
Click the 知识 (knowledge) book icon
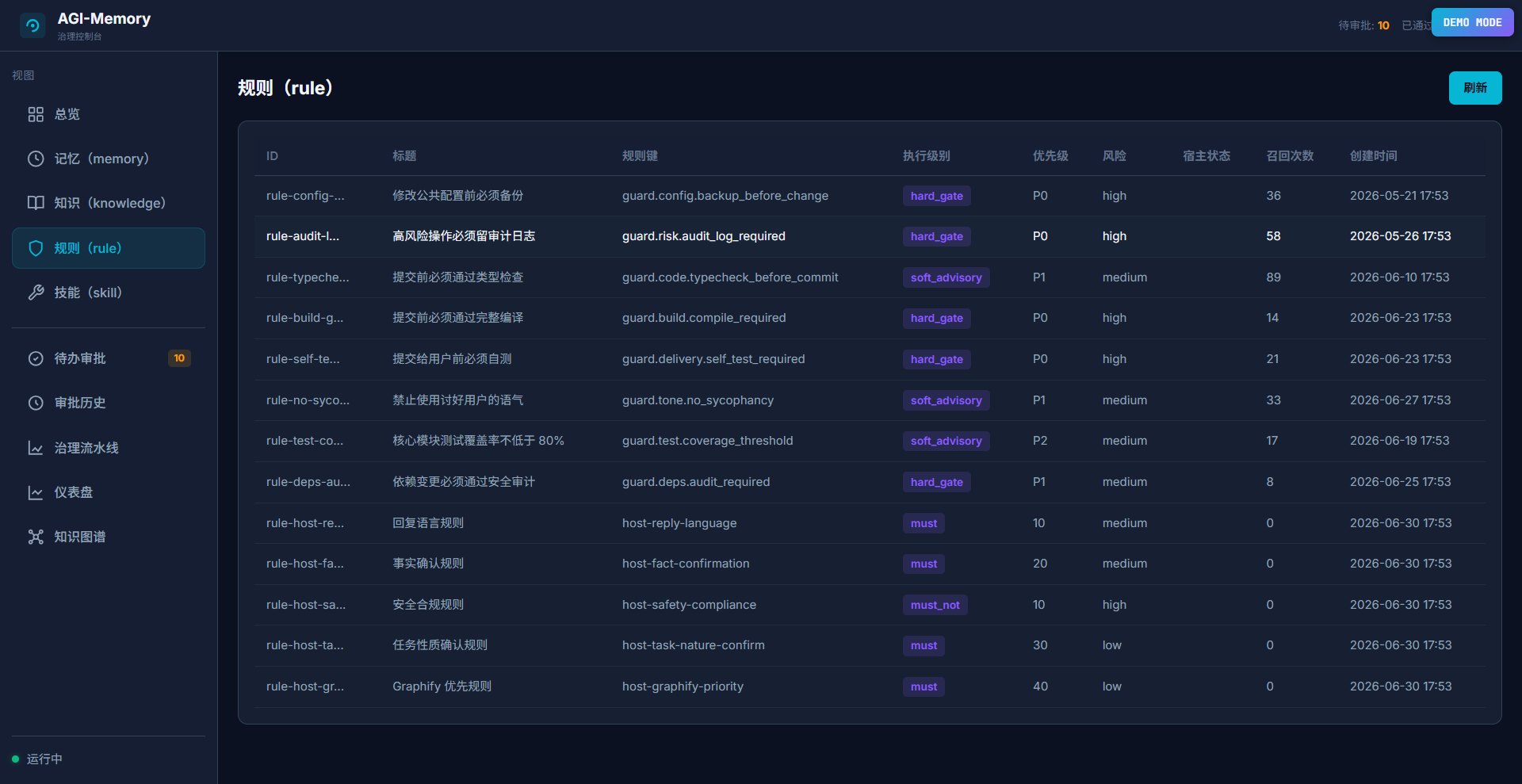[x=36, y=203]
